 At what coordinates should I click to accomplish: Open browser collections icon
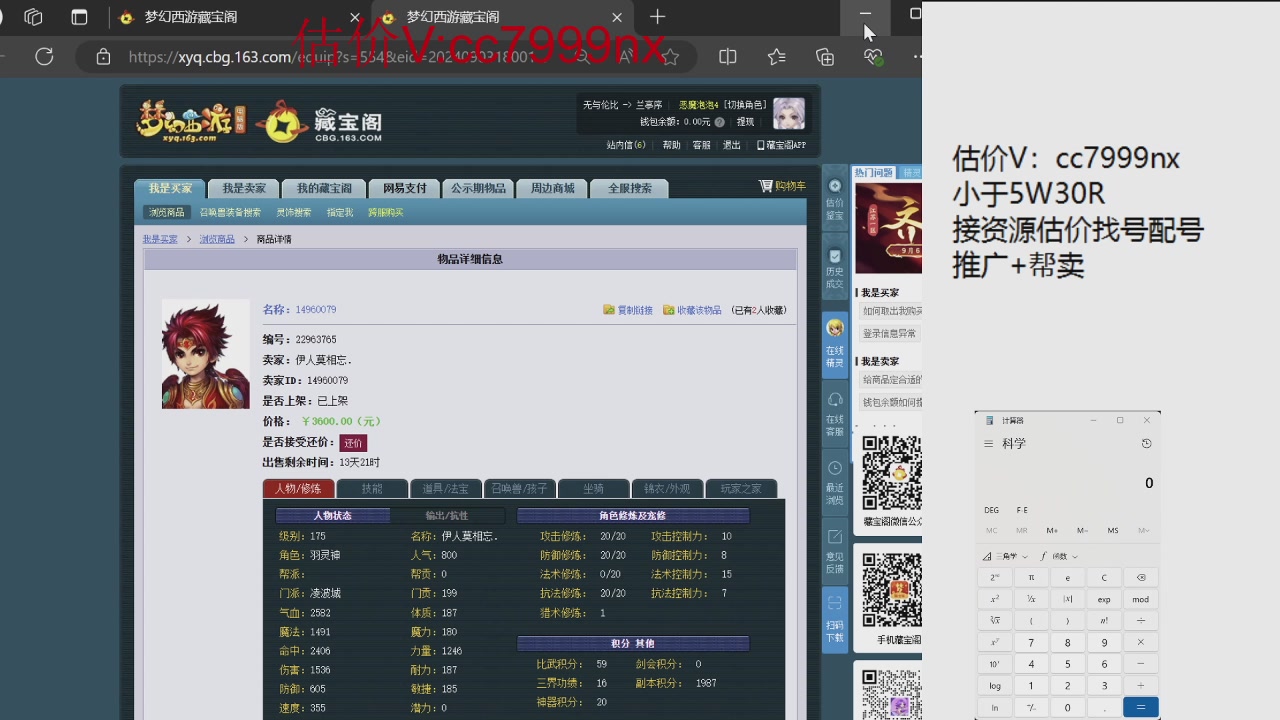tap(825, 57)
